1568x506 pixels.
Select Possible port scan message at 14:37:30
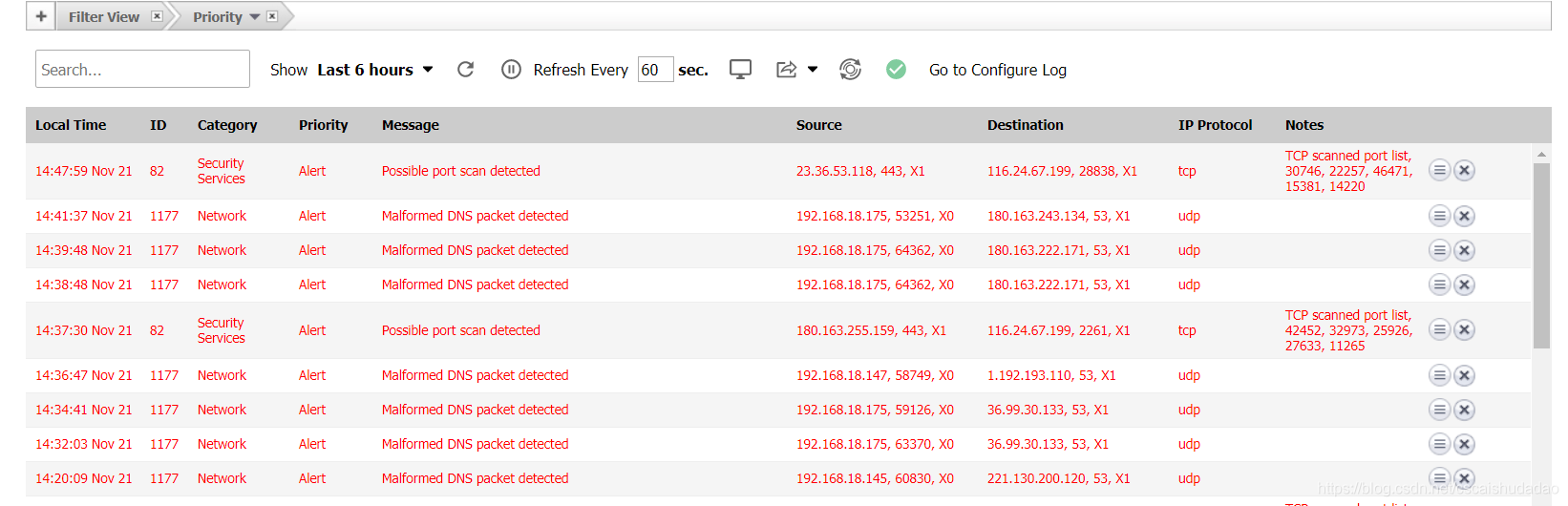pyautogui.click(x=461, y=330)
